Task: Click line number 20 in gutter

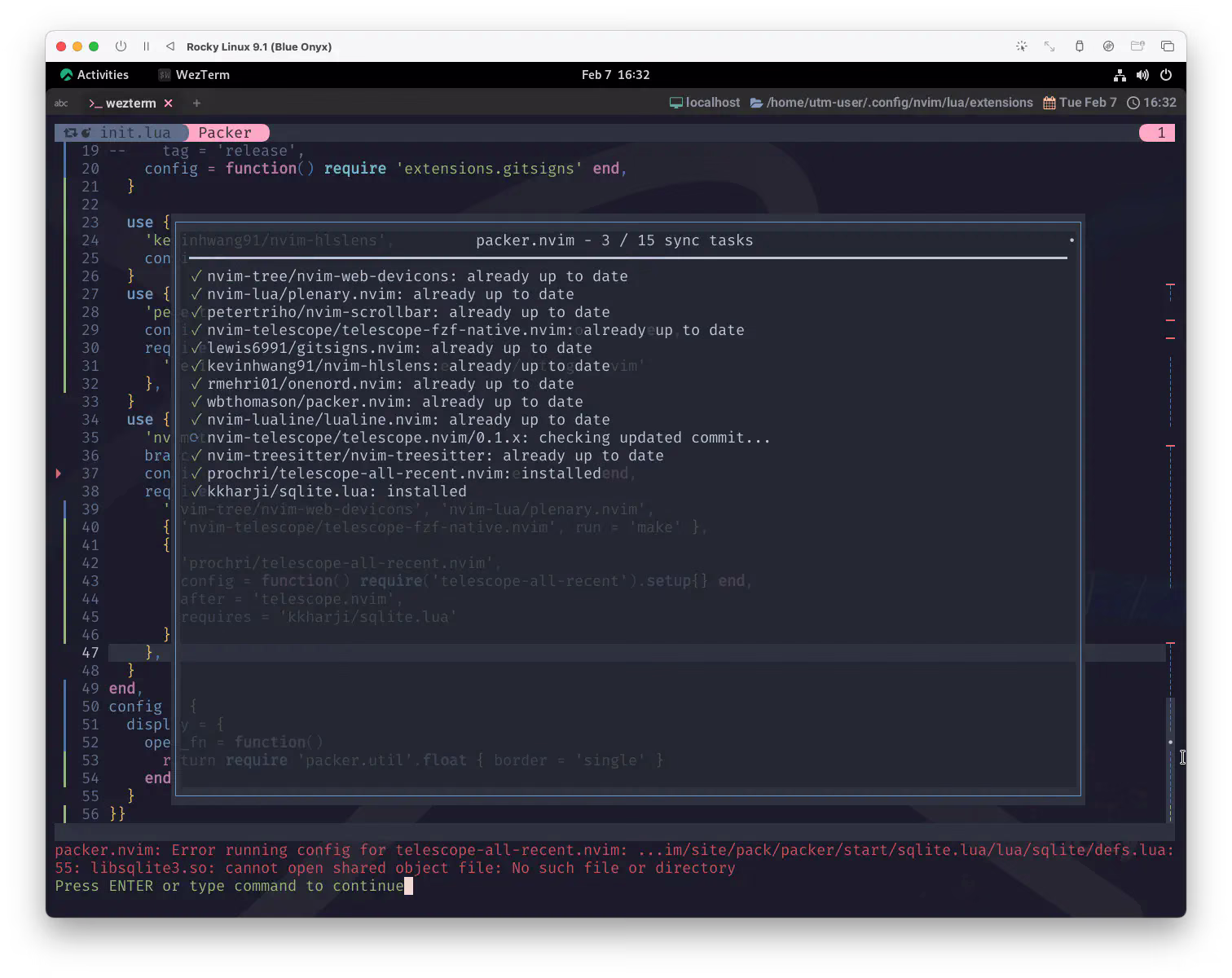Action: (x=90, y=169)
